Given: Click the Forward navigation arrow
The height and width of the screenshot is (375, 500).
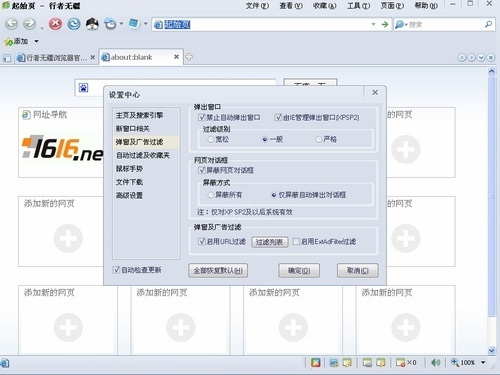Looking at the screenshot, I should point(30,24).
